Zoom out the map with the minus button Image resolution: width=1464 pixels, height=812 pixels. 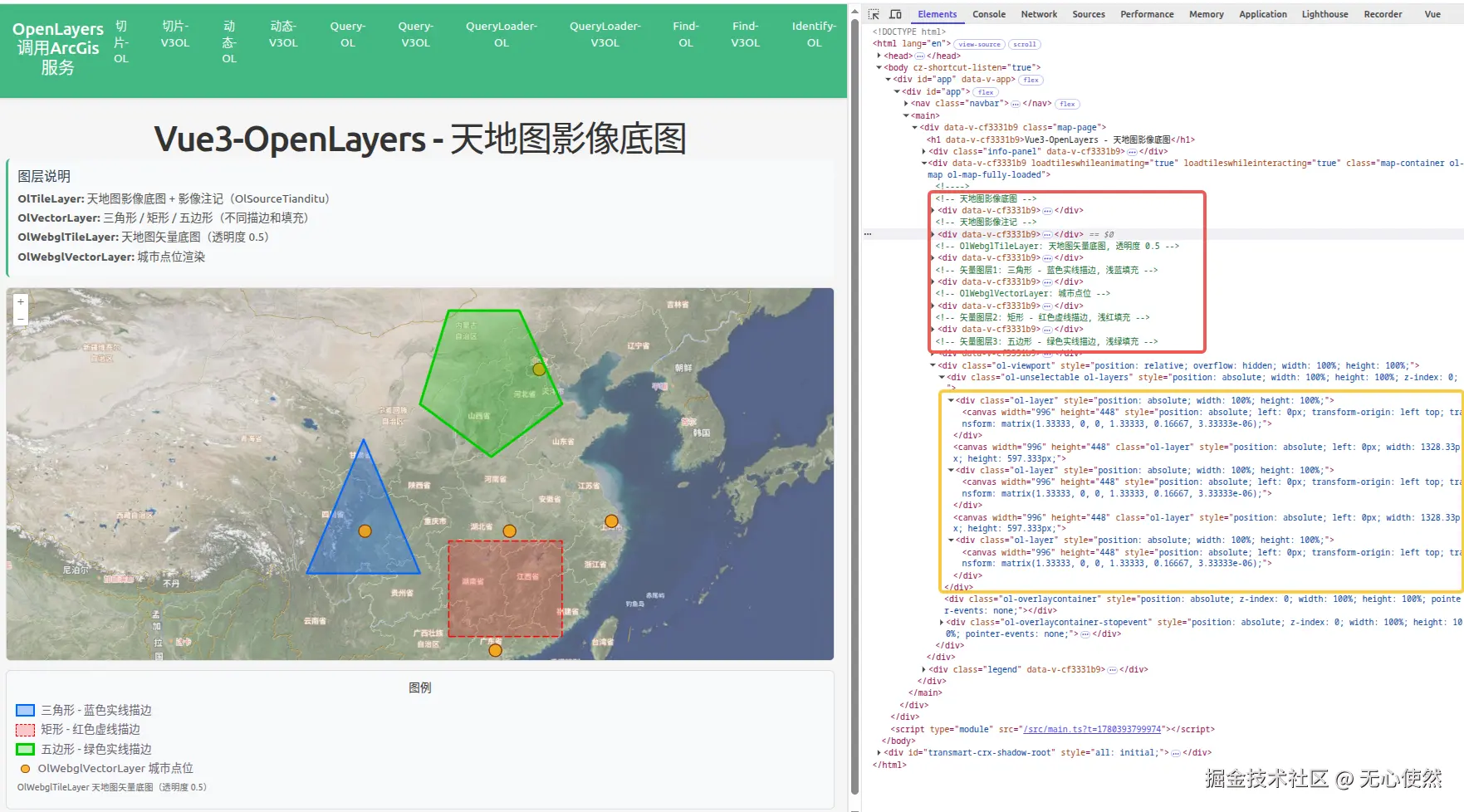[x=21, y=318]
